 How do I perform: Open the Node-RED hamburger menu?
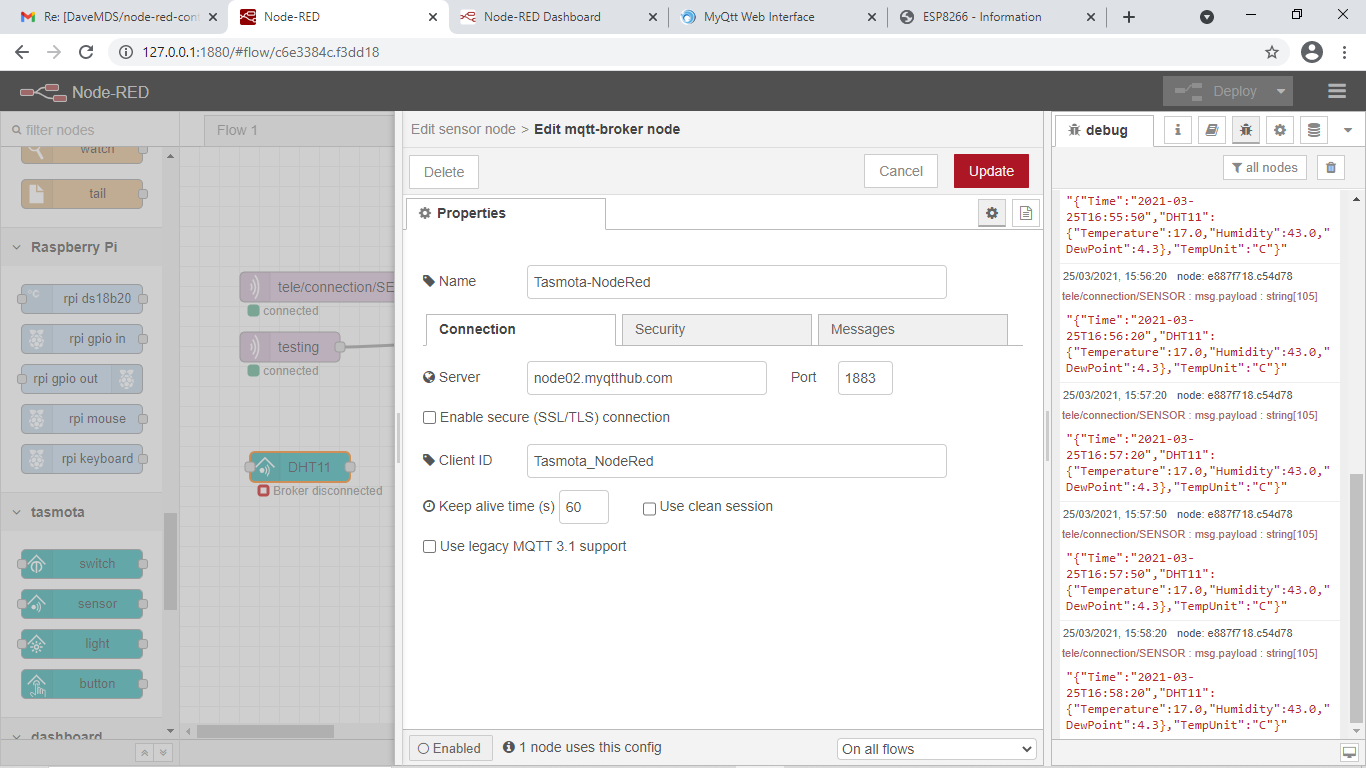[1337, 90]
